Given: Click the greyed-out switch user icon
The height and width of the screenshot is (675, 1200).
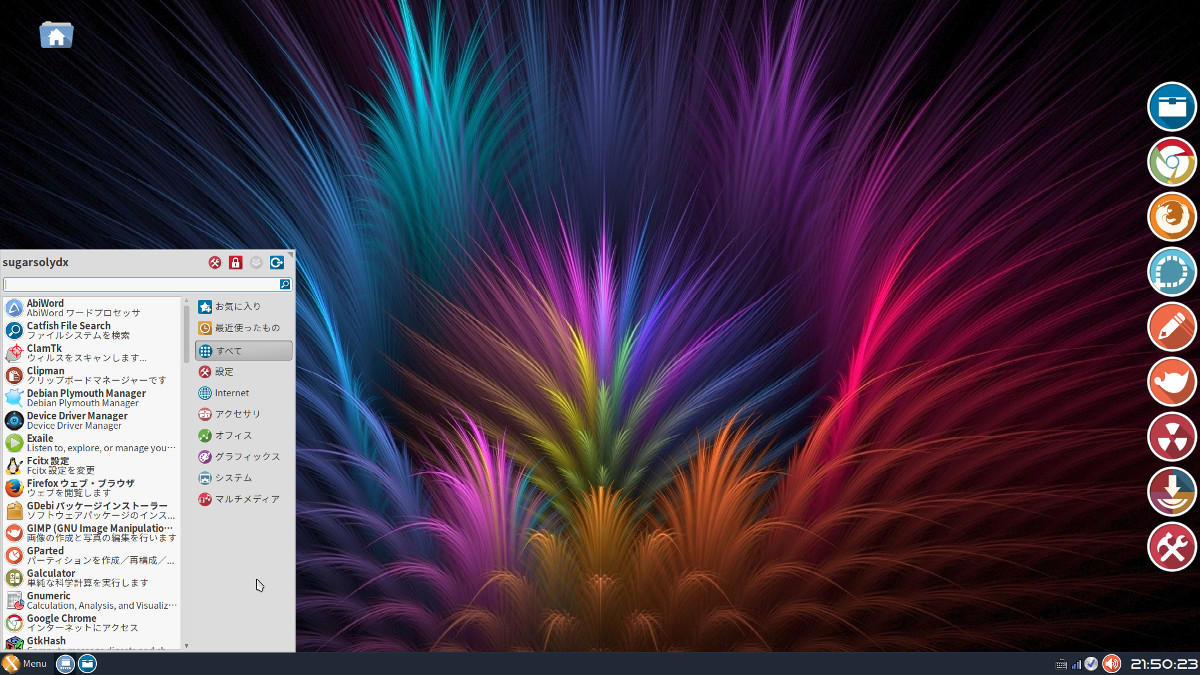Looking at the screenshot, I should tap(256, 262).
